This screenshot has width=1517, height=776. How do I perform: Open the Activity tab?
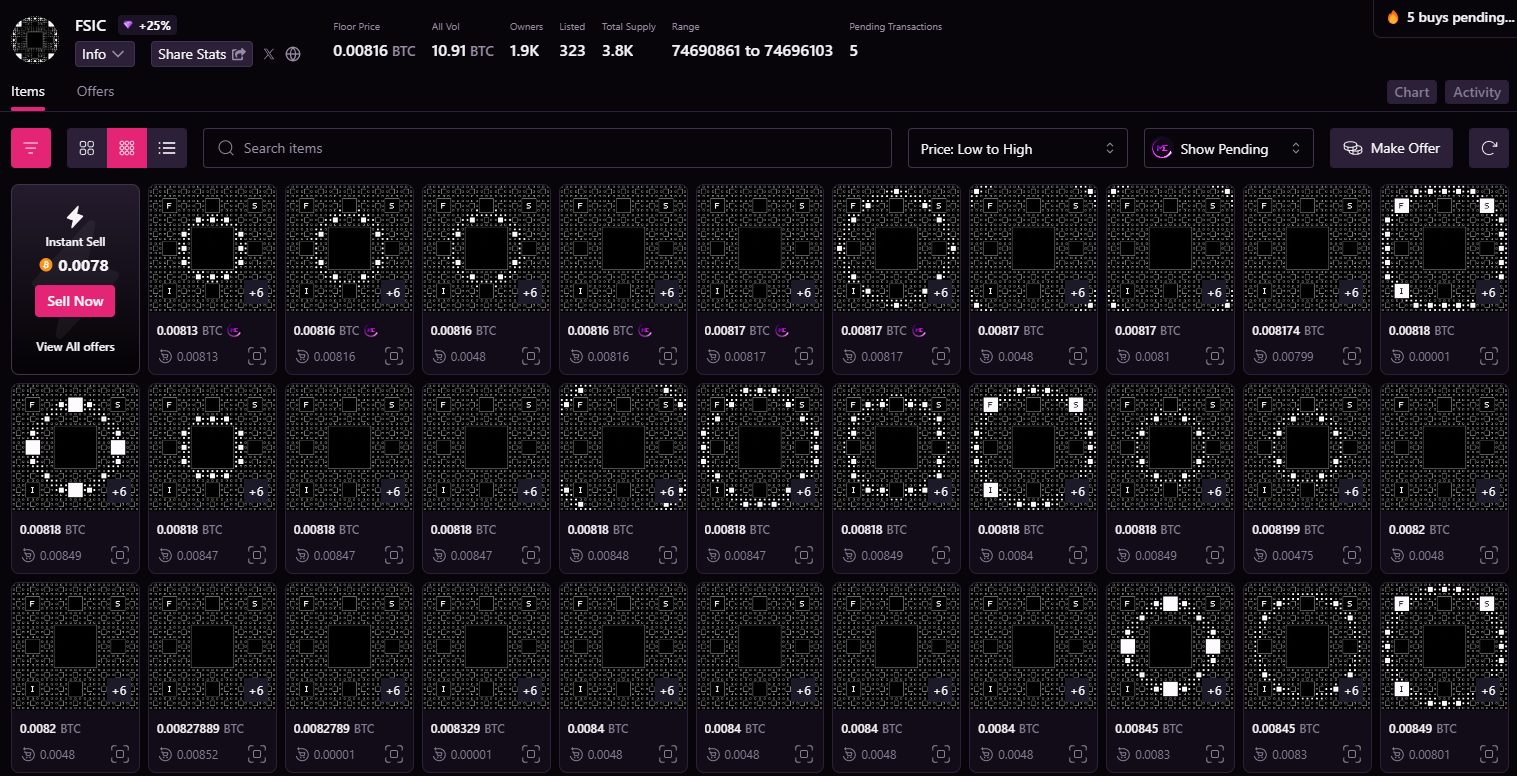(1477, 92)
